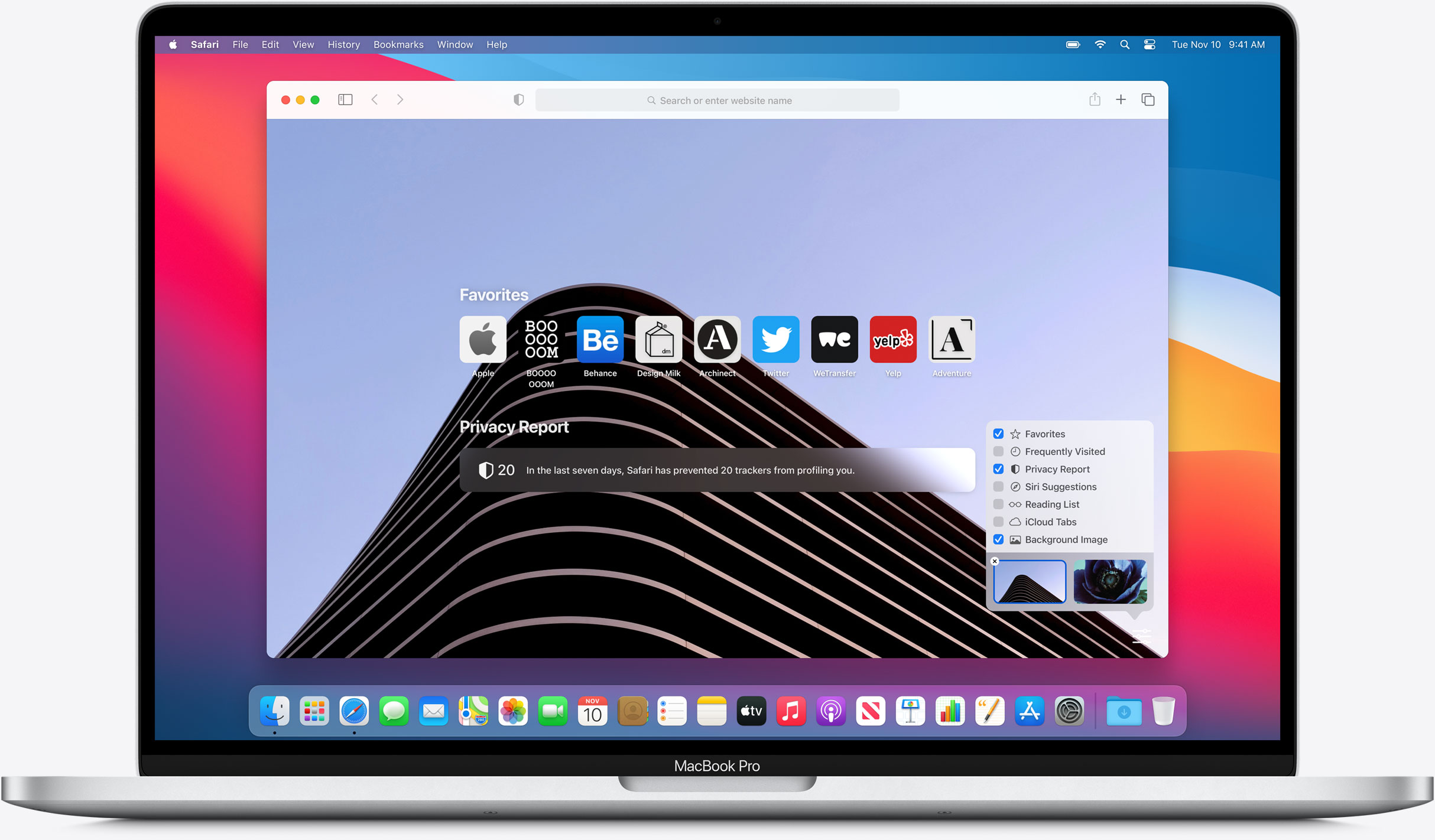Toggle Favorites section on Start Page
1435x840 pixels.
(1000, 434)
